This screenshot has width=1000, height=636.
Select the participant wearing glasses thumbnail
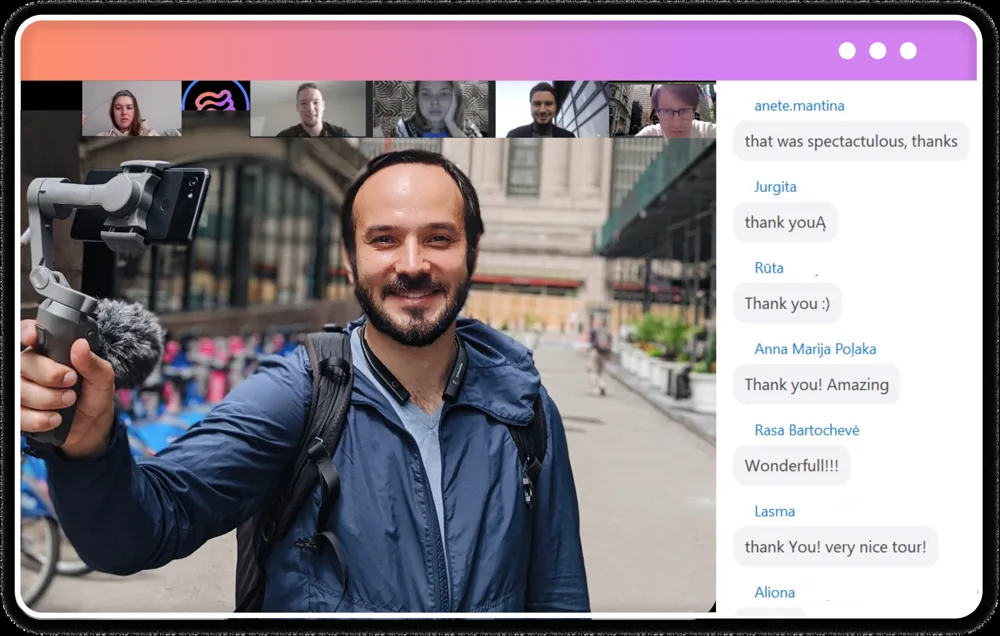(x=662, y=108)
